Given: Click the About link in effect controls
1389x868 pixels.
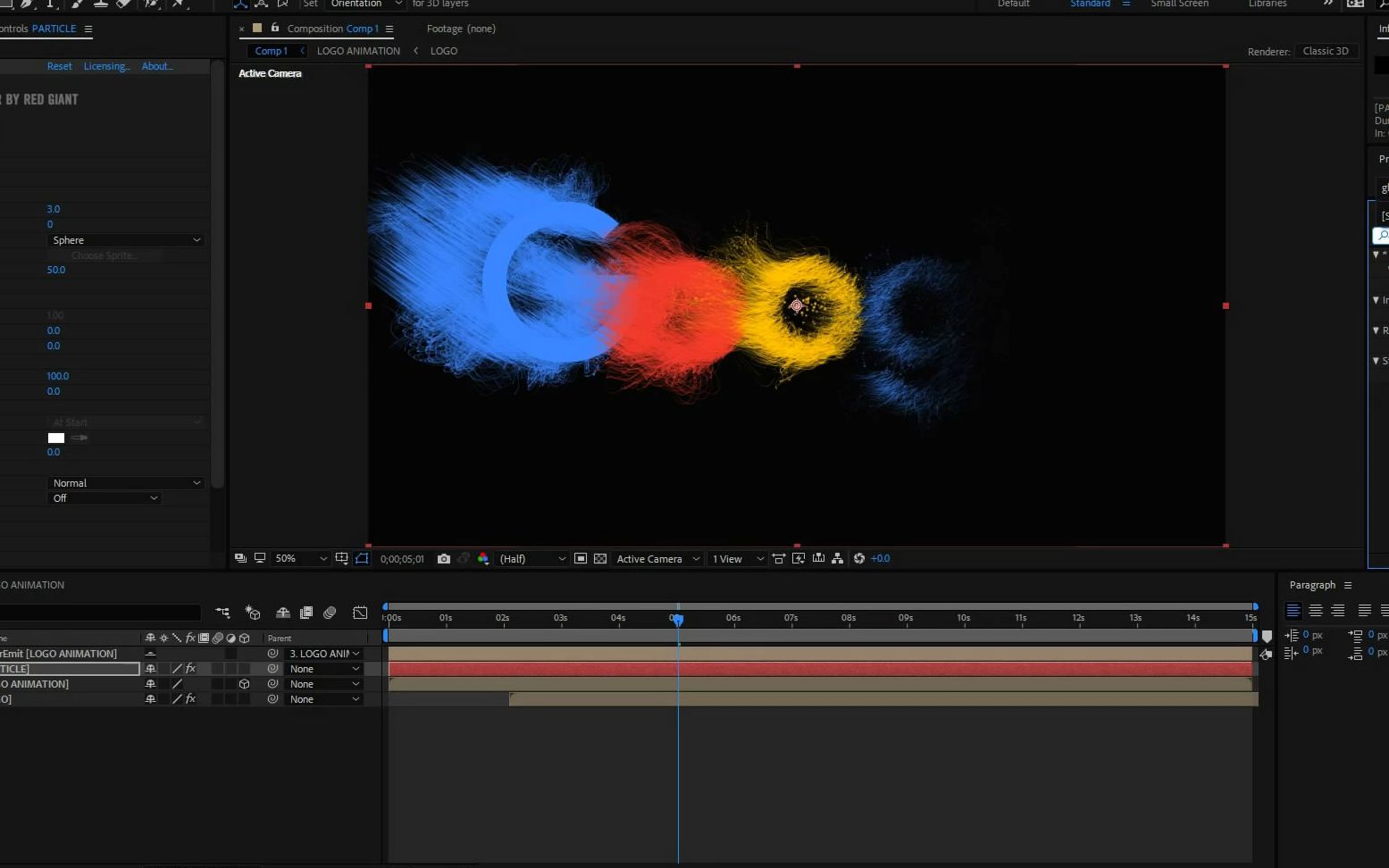Looking at the screenshot, I should [x=157, y=66].
